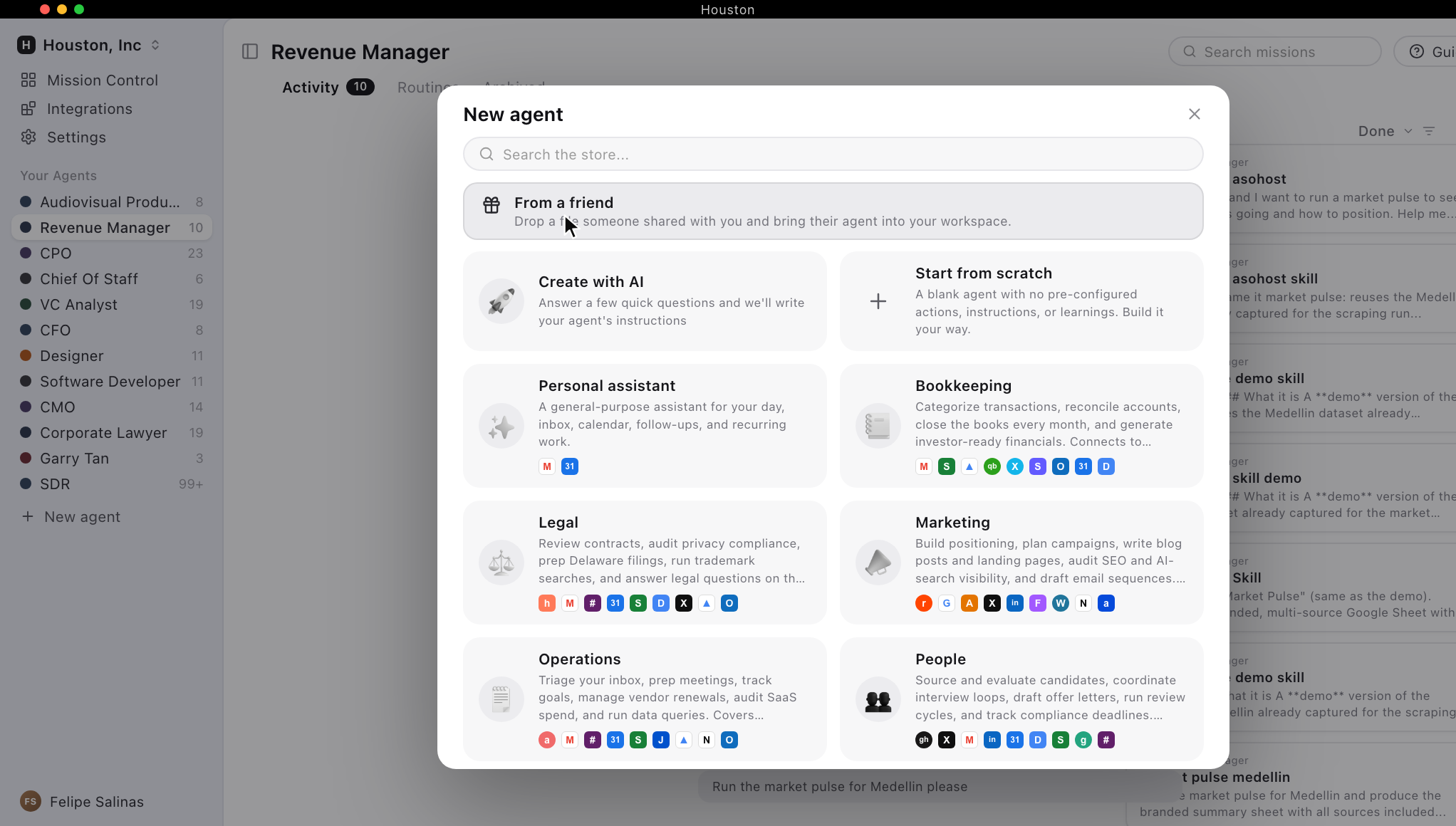This screenshot has height=826, width=1456.
Task: Toggle the sidebar panel icon near Revenue Manager
Action: pos(250,51)
